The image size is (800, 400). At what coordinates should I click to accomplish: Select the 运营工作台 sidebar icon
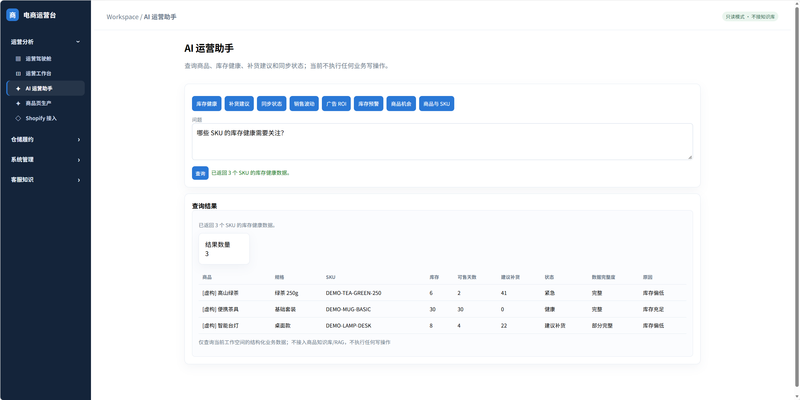click(18, 73)
